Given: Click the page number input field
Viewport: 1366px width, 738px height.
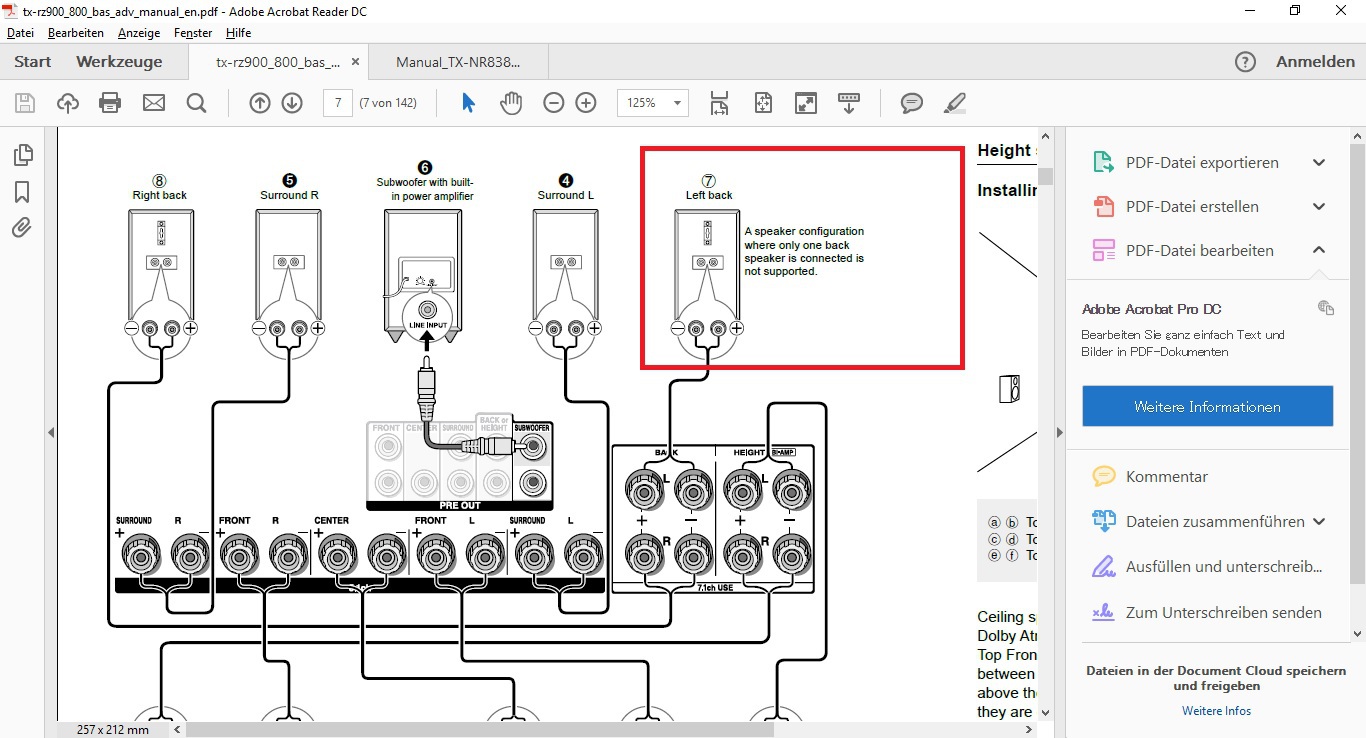Looking at the screenshot, I should (338, 103).
